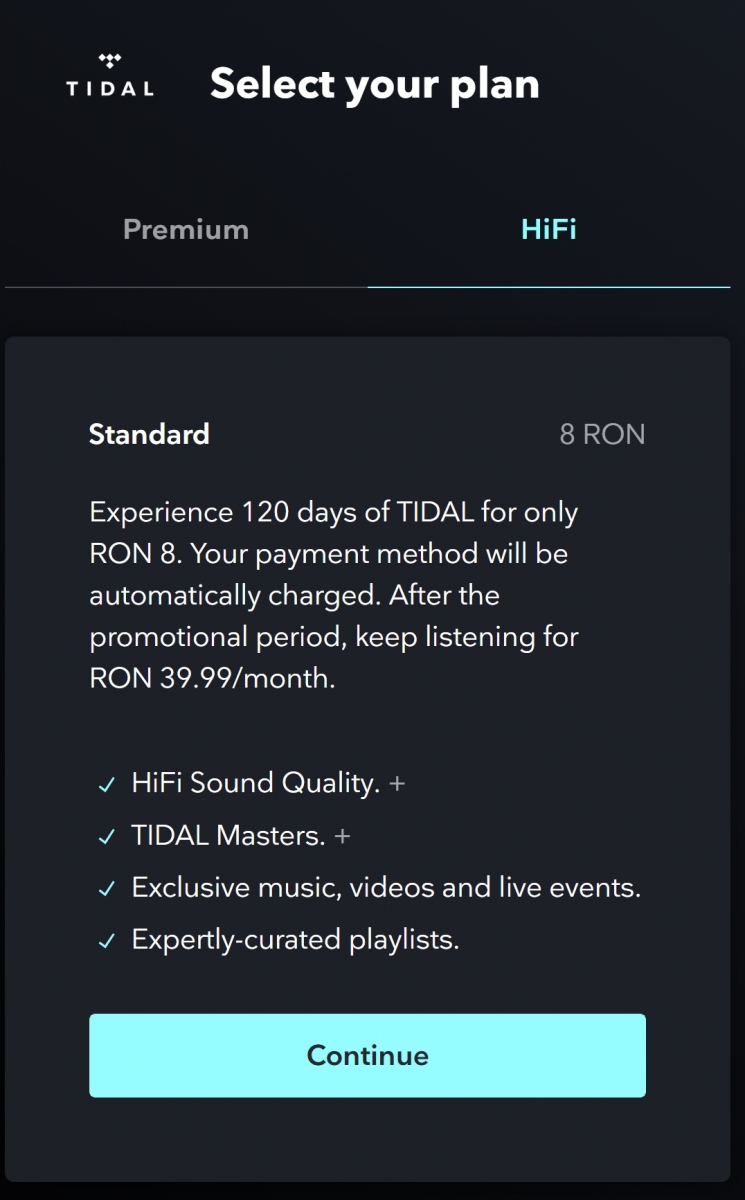Click the checkmark beside HiFi Sound Quality
Image resolution: width=745 pixels, height=1200 pixels.
[x=107, y=785]
